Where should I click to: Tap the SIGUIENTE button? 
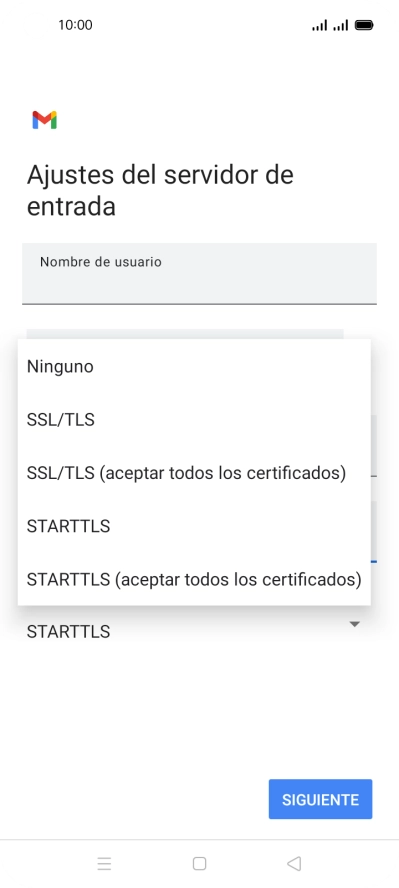320,799
